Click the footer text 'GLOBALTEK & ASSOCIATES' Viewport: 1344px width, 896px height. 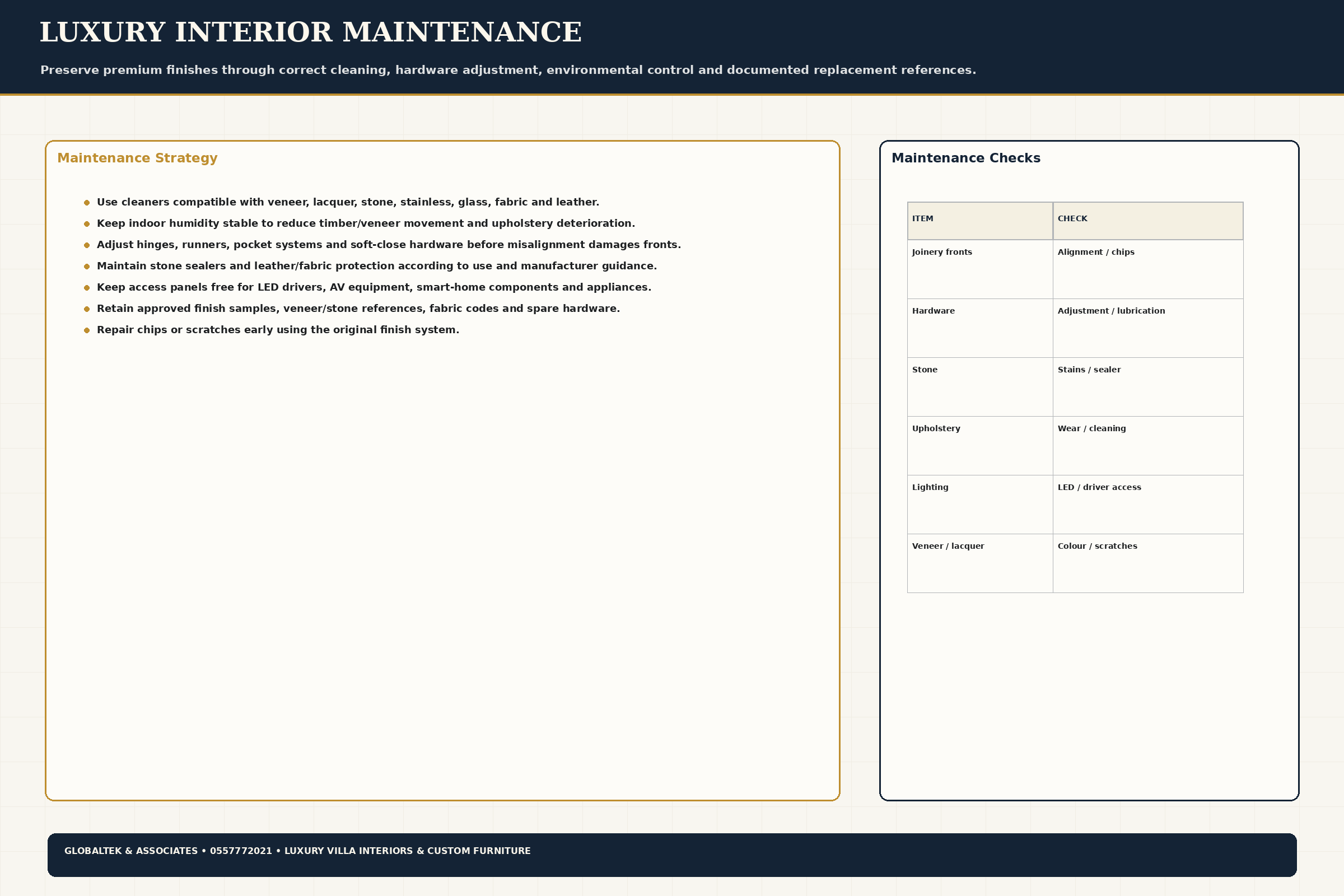(x=131, y=851)
